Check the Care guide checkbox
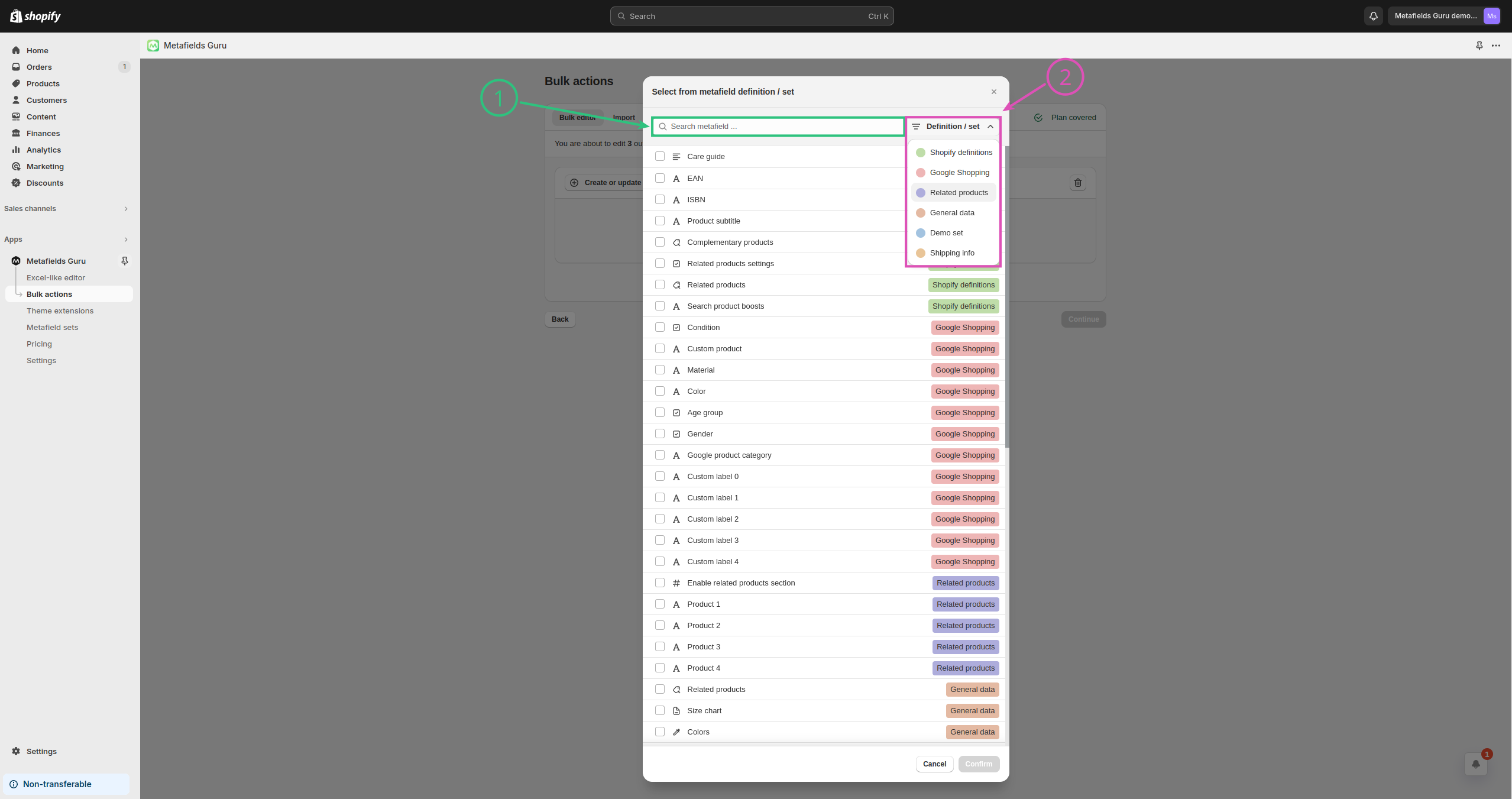1512x799 pixels. 660,156
